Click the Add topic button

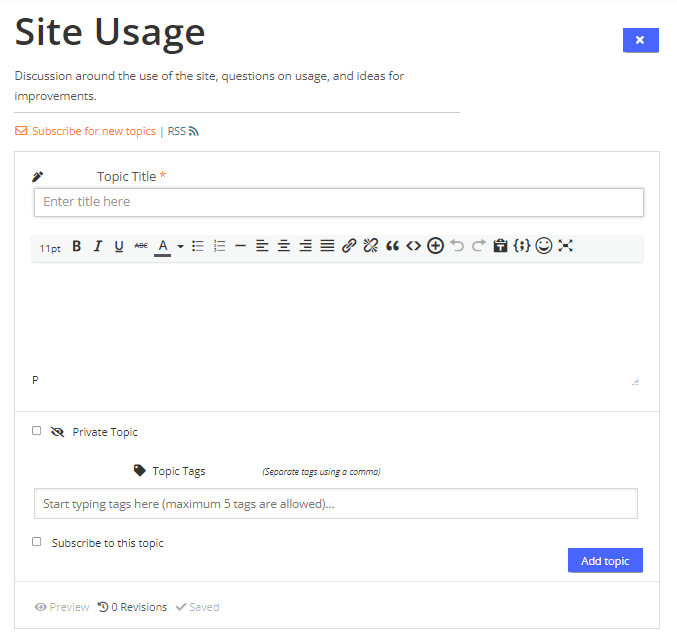(605, 561)
